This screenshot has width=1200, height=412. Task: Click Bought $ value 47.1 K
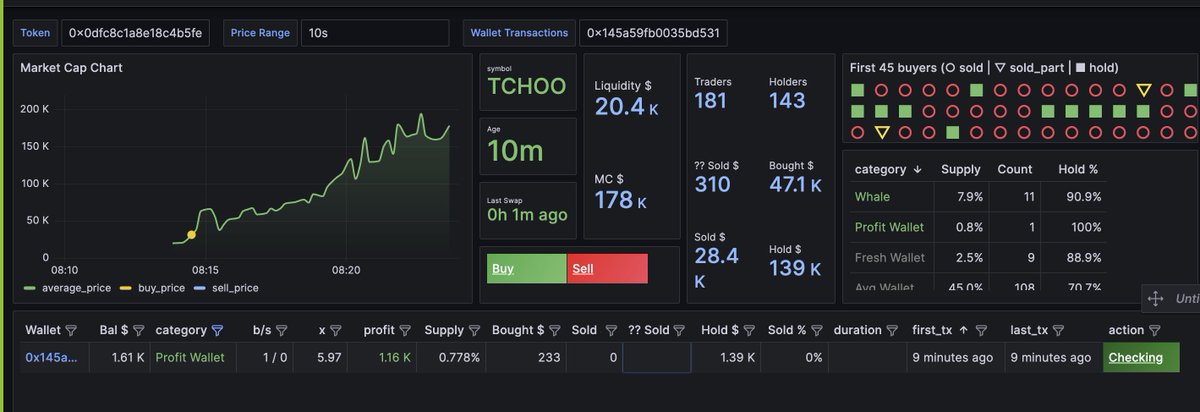pos(795,184)
